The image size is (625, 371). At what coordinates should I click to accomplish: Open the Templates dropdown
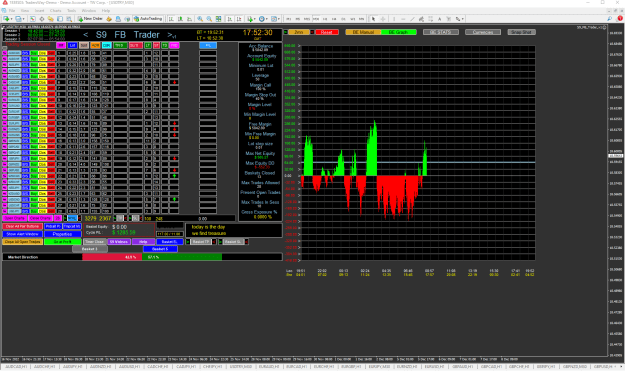pos(275,19)
